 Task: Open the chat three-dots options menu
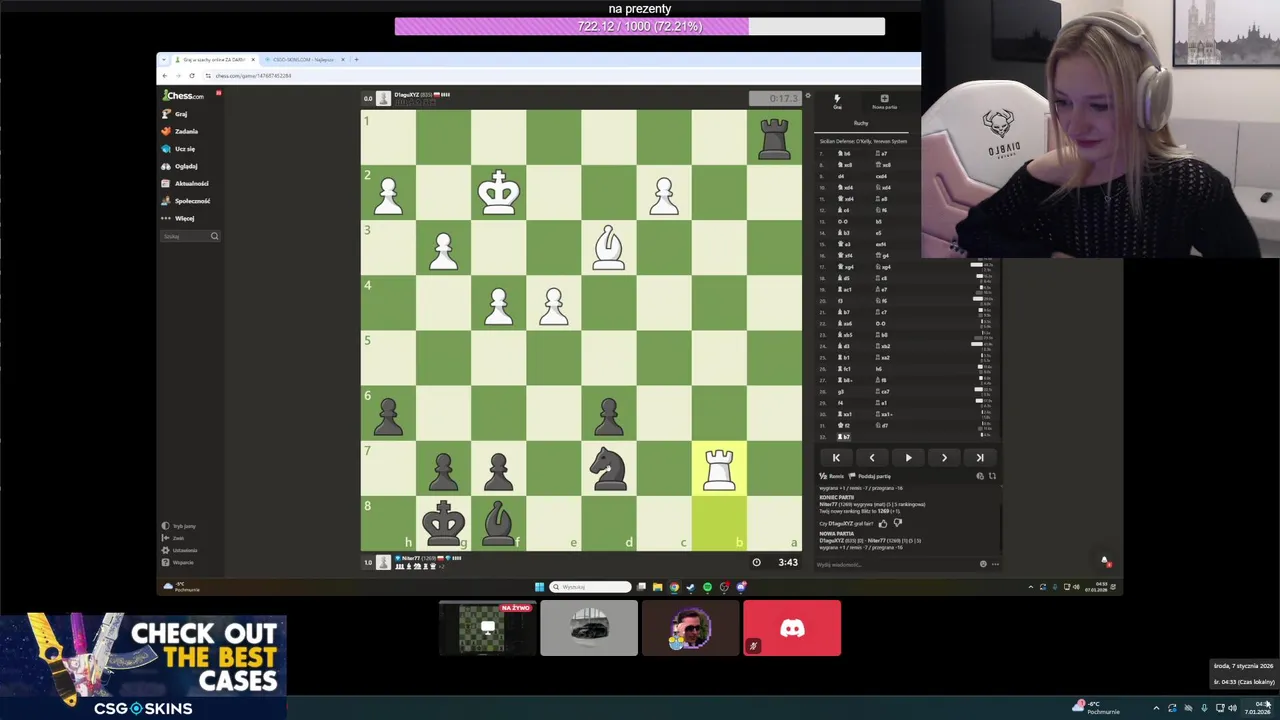pos(995,564)
